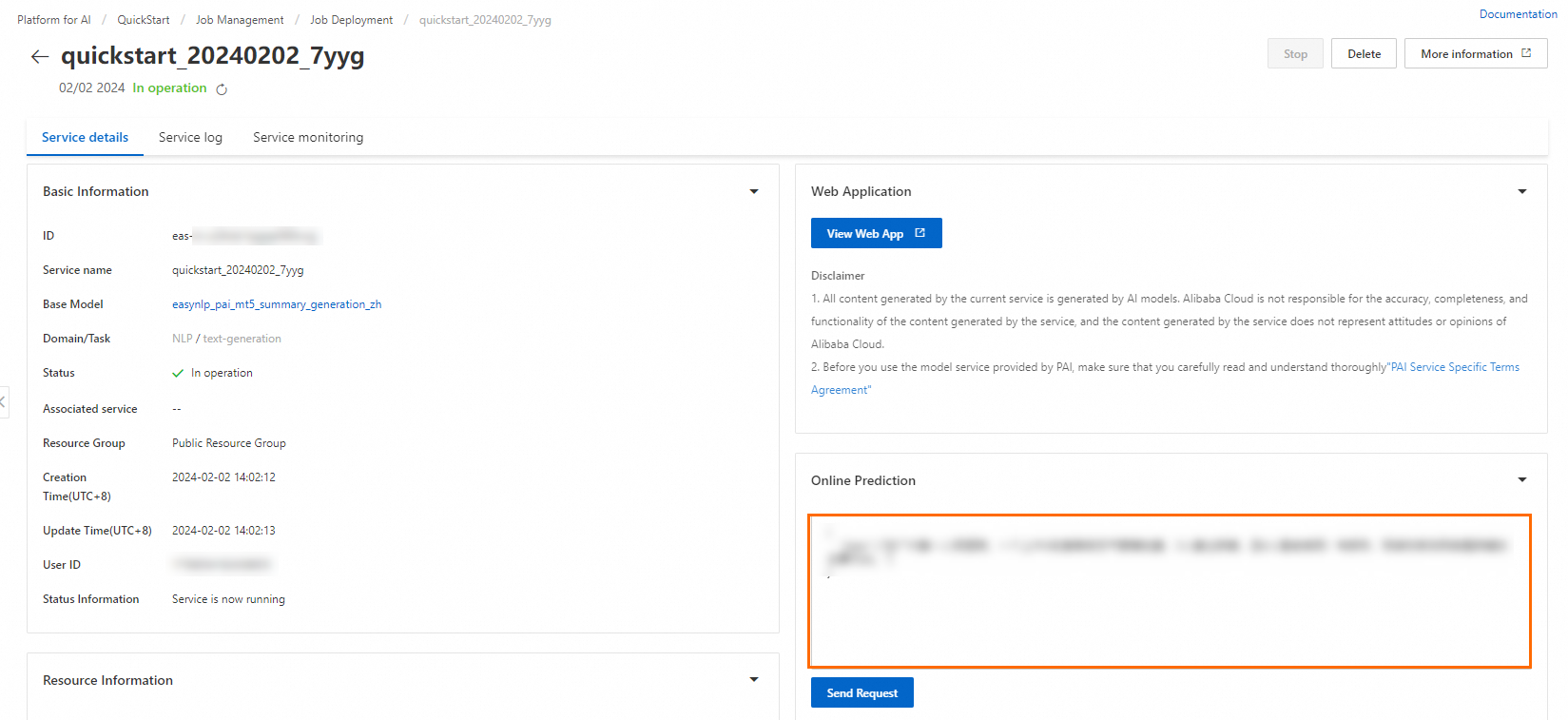Open the Documentation link

click(1518, 14)
